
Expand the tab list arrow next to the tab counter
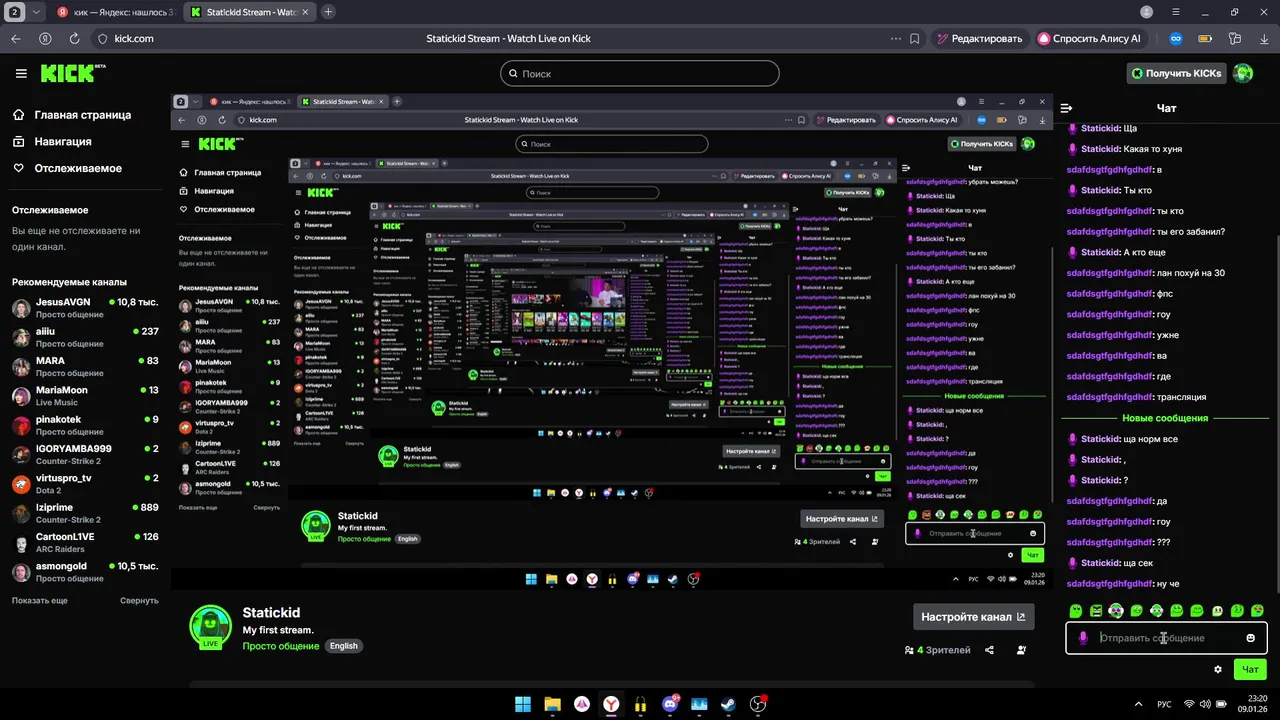pos(36,12)
